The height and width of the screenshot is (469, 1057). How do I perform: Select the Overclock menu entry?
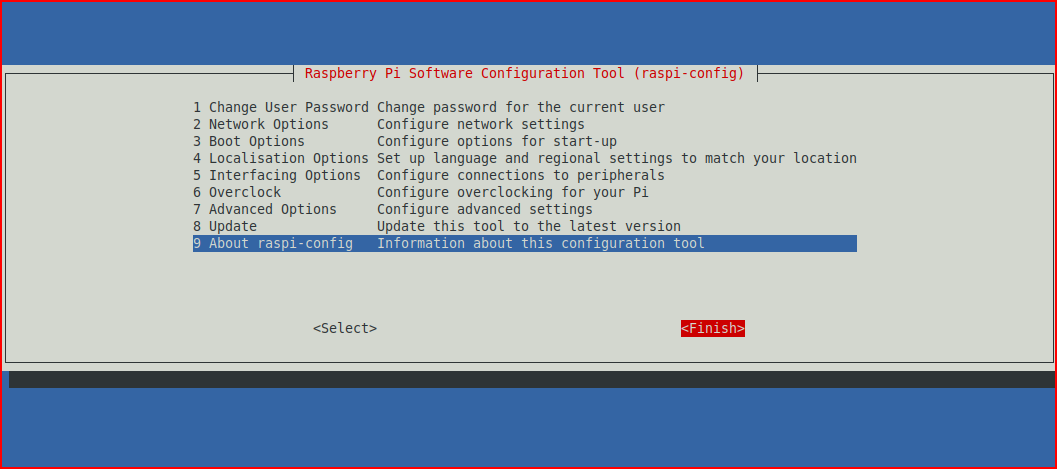click(x=524, y=192)
